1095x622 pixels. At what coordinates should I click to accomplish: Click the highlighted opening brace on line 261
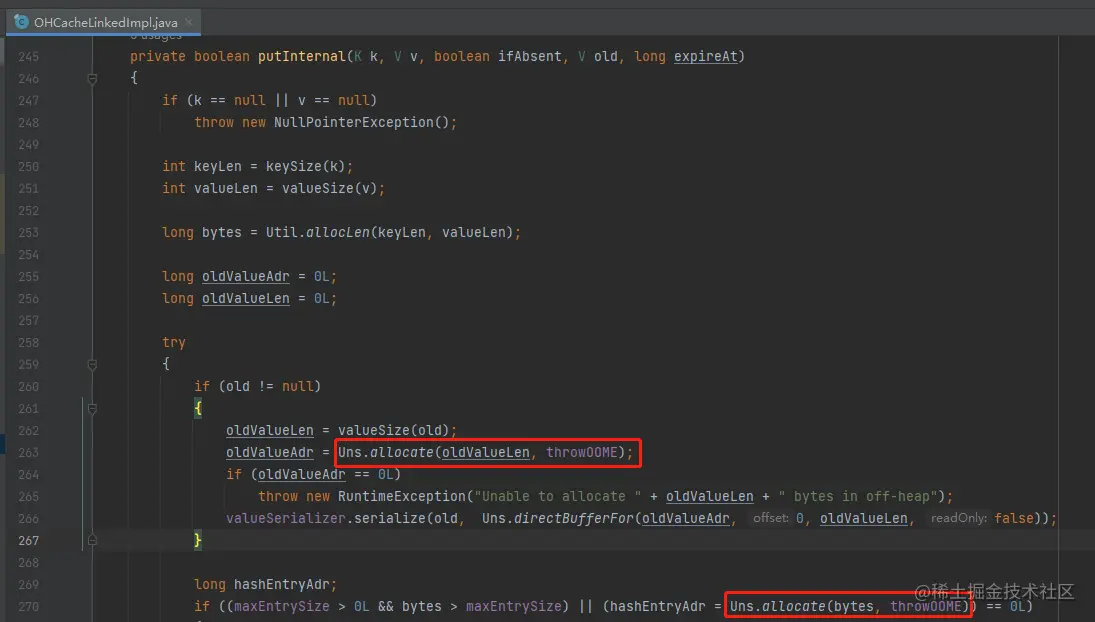click(x=198, y=408)
